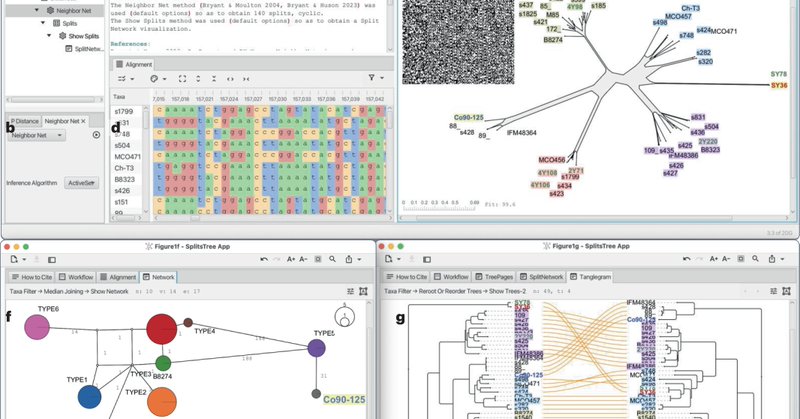Toggle the sidebar icon in Figure1f window

52,259
